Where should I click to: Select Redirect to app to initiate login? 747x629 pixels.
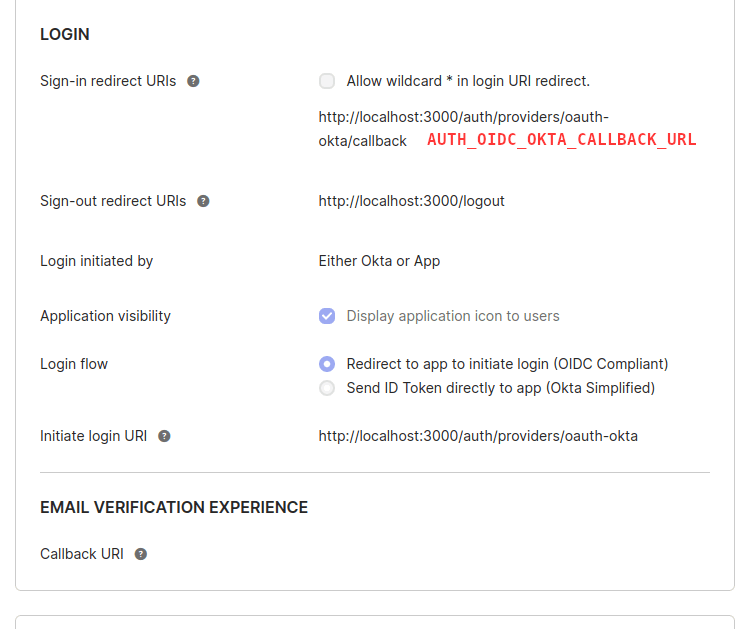point(327,364)
